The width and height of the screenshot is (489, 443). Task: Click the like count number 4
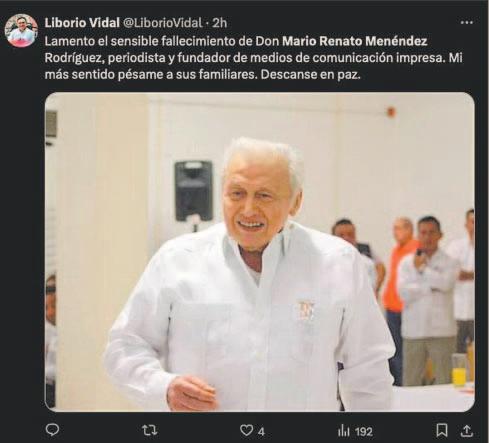(x=261, y=432)
